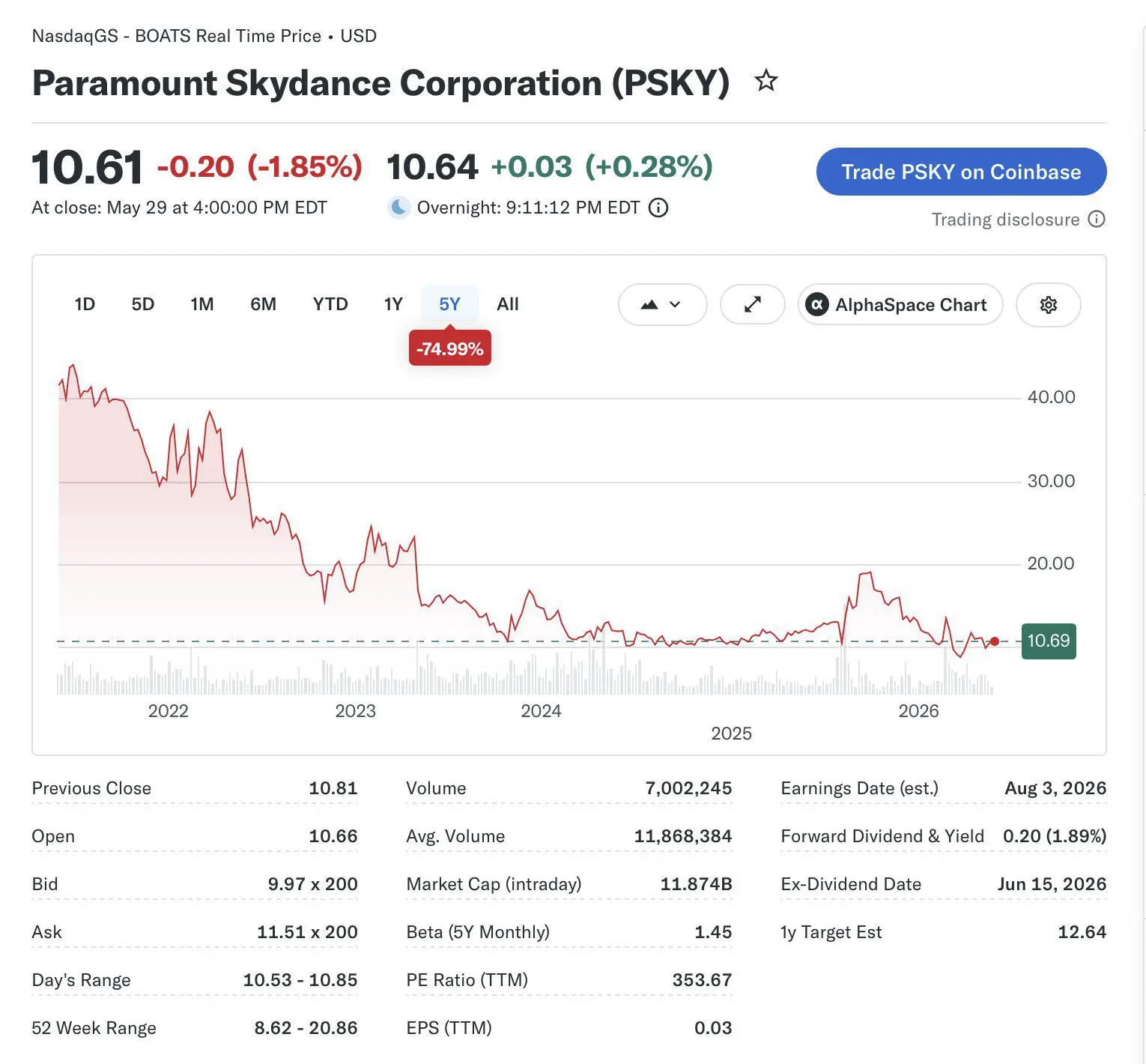
Task: Click the Earnings Date (est.) label
Action: pos(859,788)
